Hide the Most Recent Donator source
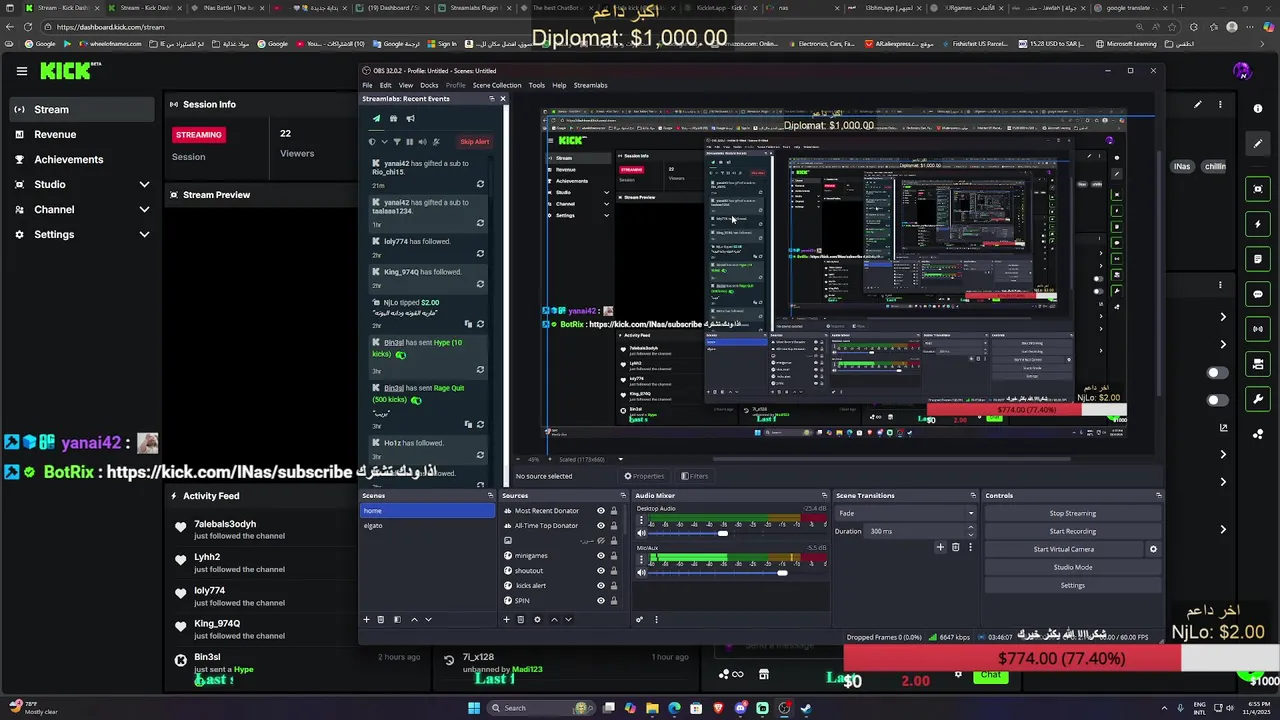1280x720 pixels. pyautogui.click(x=601, y=511)
